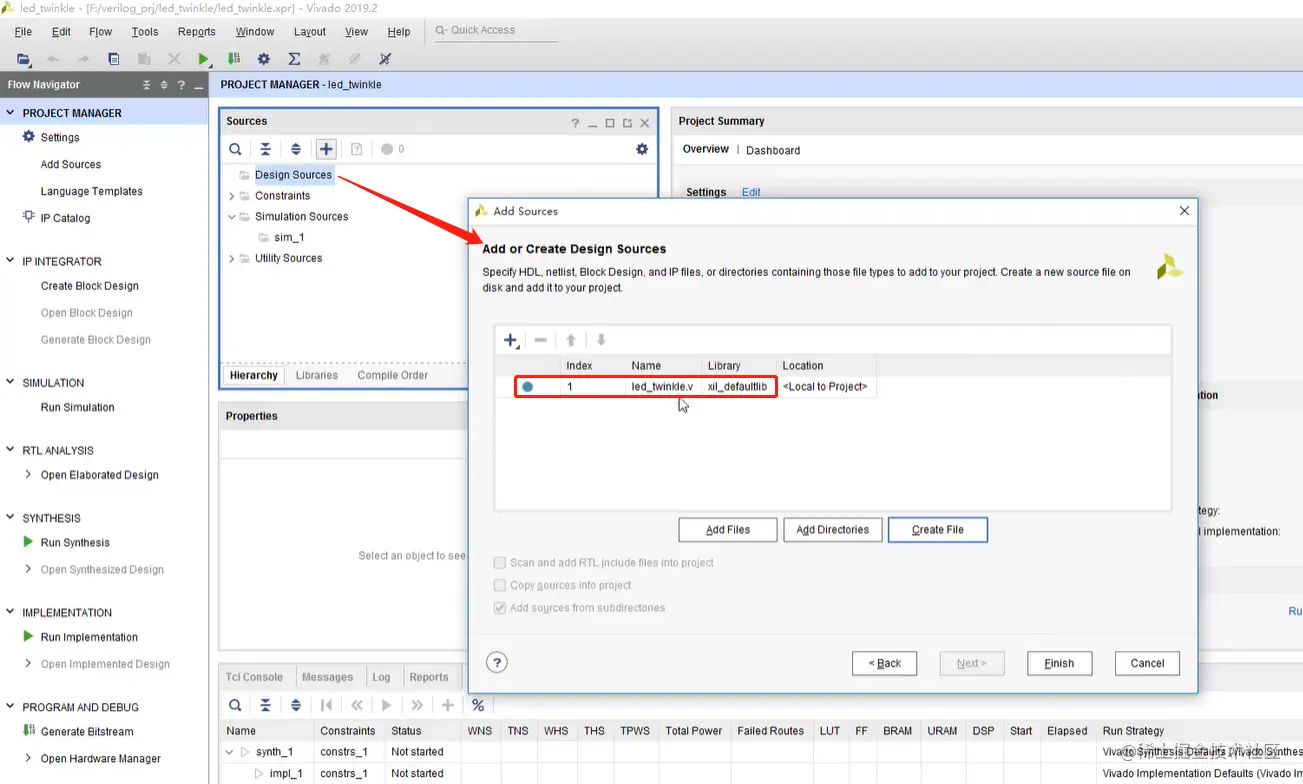Collapse PROJECT MANAGER section
The width and height of the screenshot is (1303, 784).
tap(10, 113)
